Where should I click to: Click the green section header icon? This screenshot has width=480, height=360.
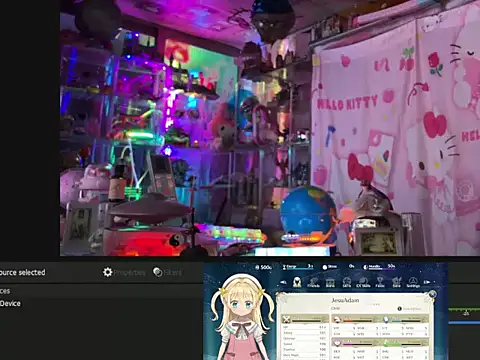coord(386,343)
